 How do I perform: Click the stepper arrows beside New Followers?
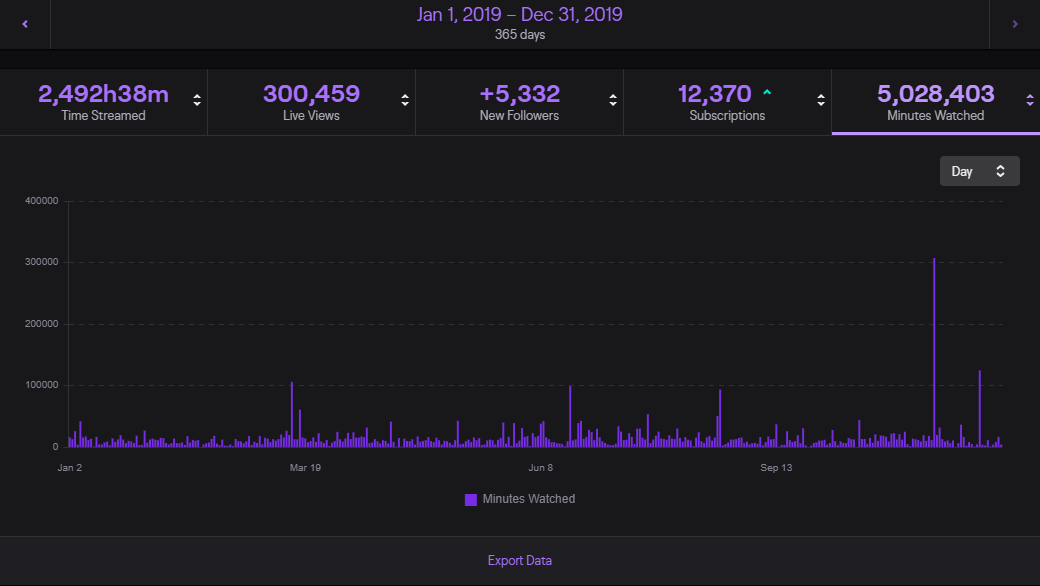[x=612, y=100]
